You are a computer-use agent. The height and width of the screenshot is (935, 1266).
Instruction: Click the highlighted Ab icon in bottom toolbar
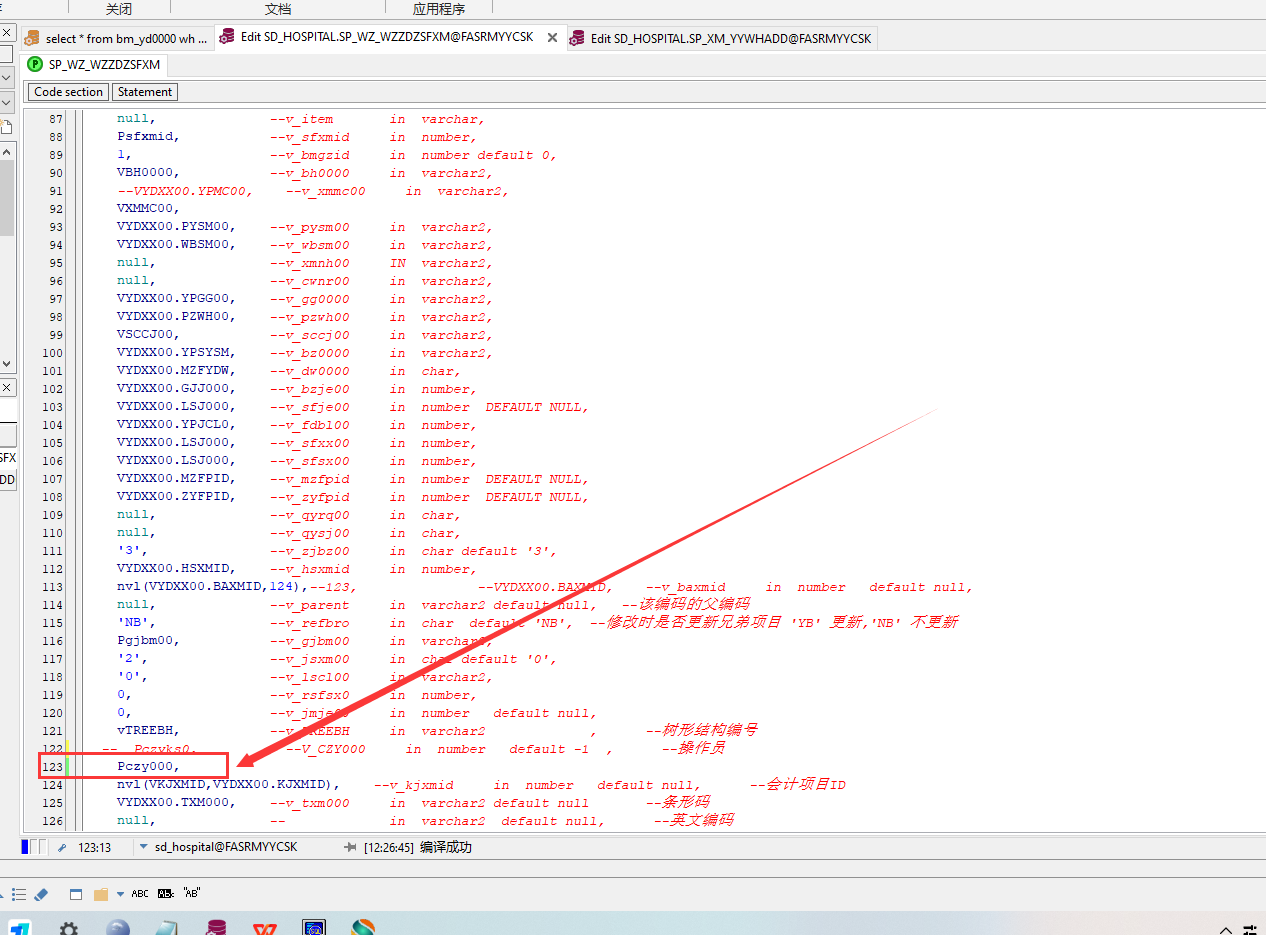pos(166,894)
